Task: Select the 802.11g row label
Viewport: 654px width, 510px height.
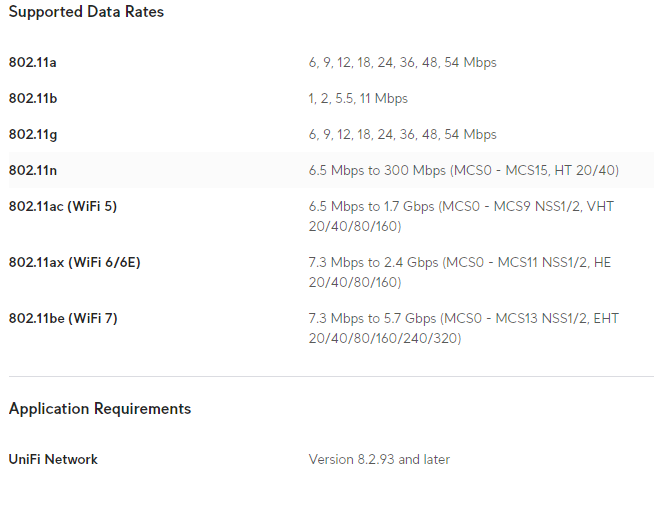Action: (33, 135)
